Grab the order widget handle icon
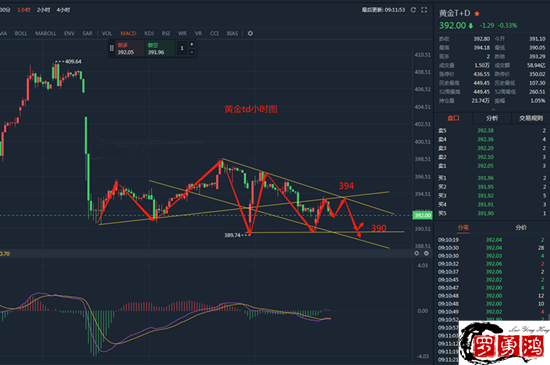Viewport: 550px width, 365px height. [x=112, y=48]
